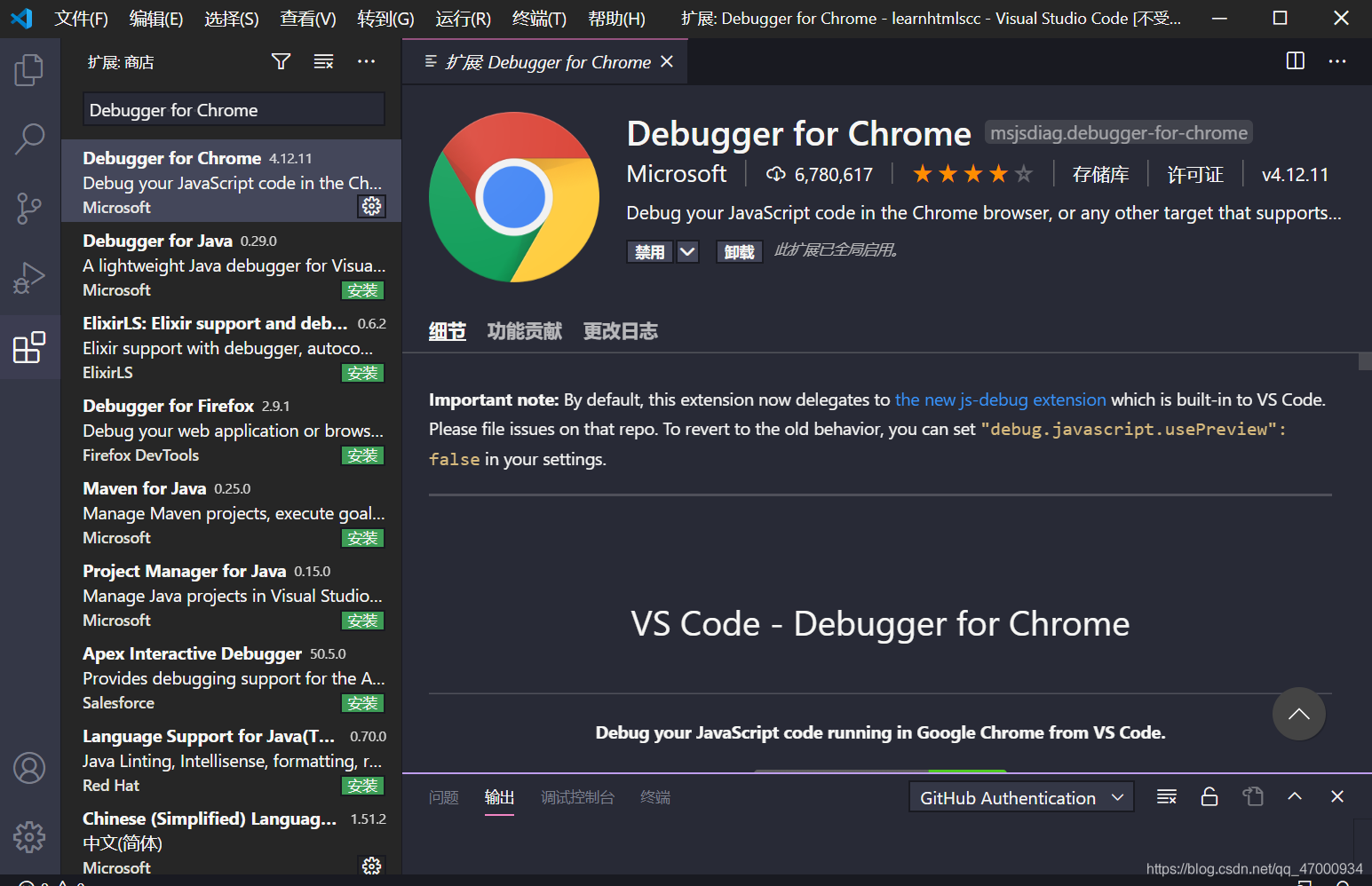Follow the new js-debug extension link
This screenshot has height=886, width=1372.
tap(1001, 399)
